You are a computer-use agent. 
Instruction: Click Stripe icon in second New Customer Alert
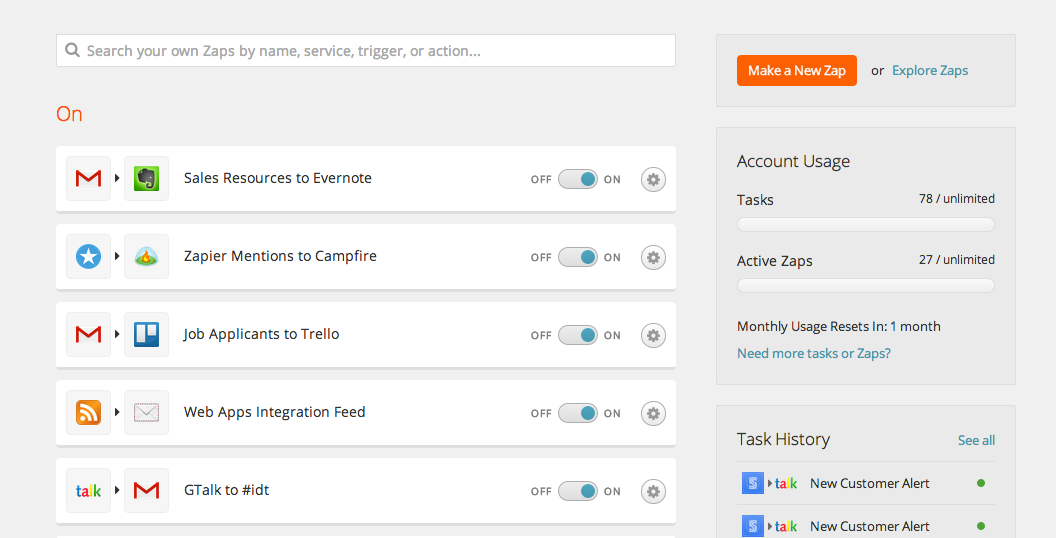pos(753,526)
